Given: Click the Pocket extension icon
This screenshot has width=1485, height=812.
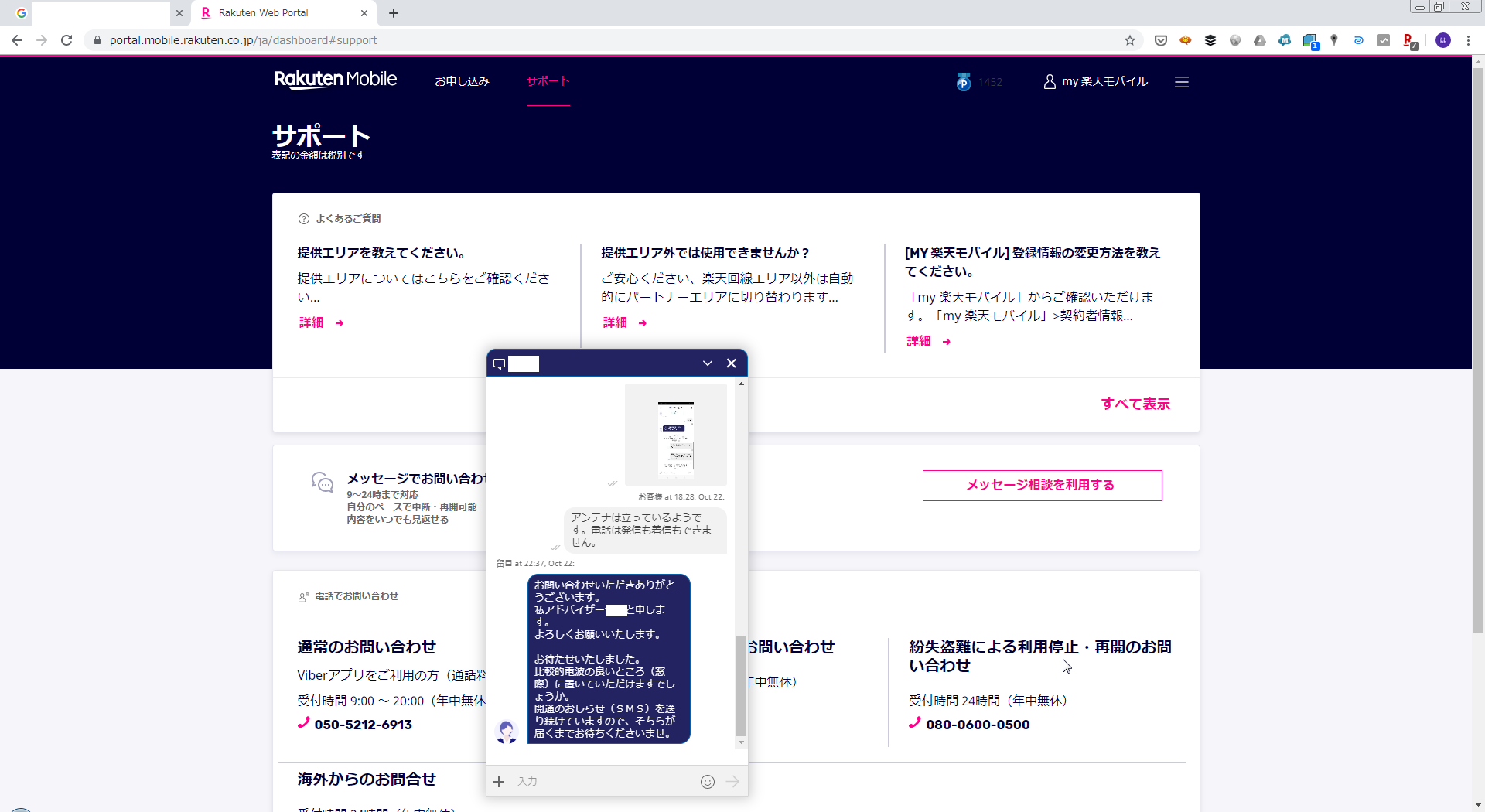Looking at the screenshot, I should pos(1160,40).
